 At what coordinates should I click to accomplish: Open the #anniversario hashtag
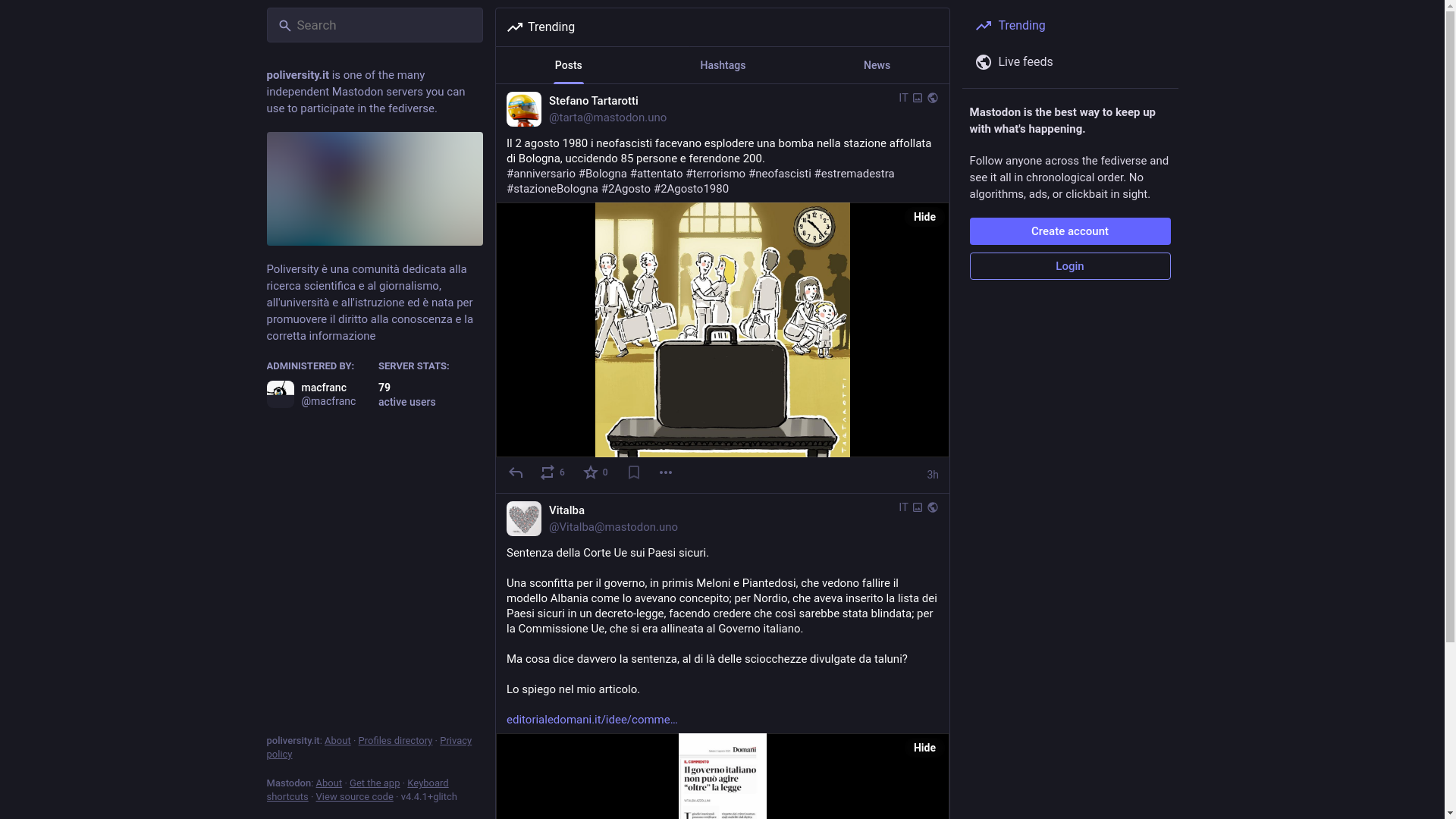coord(541,174)
